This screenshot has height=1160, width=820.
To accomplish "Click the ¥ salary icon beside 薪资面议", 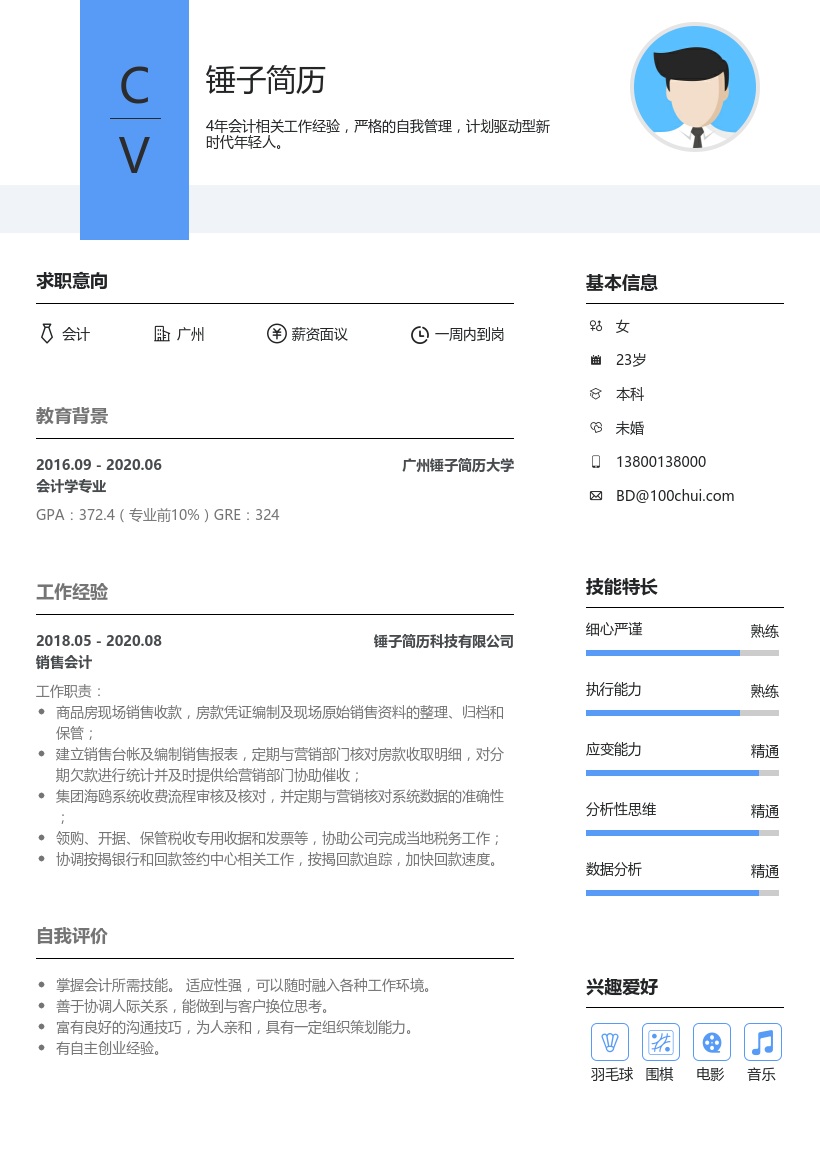I will (277, 334).
